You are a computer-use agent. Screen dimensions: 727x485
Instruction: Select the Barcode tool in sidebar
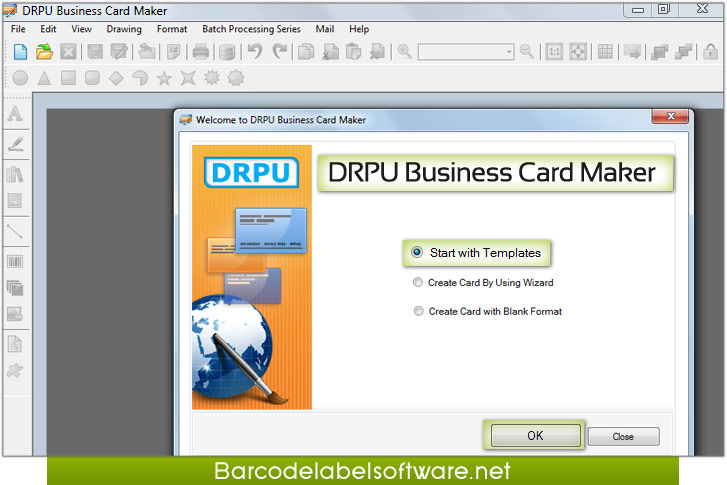15,262
